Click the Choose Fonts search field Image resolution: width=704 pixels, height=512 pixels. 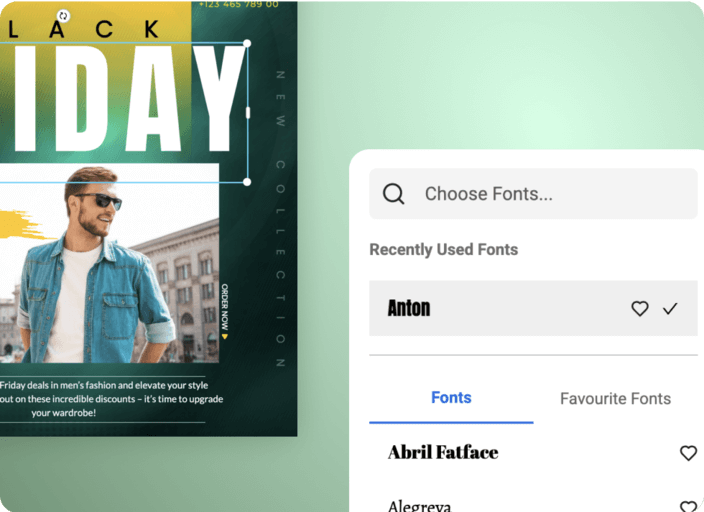pyautogui.click(x=533, y=194)
